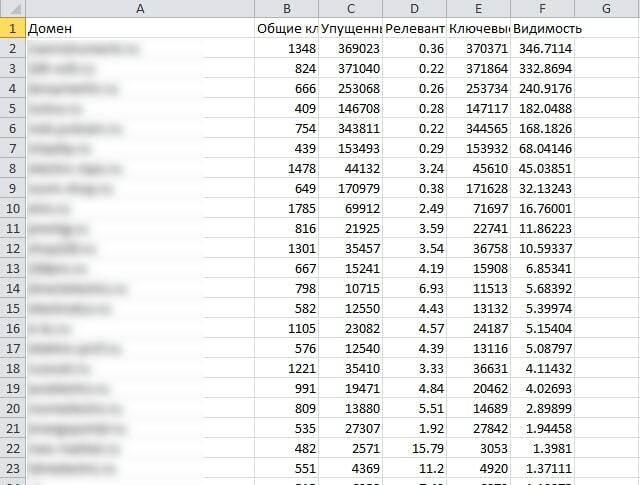Select column A header
The image size is (640, 485).
click(x=139, y=8)
